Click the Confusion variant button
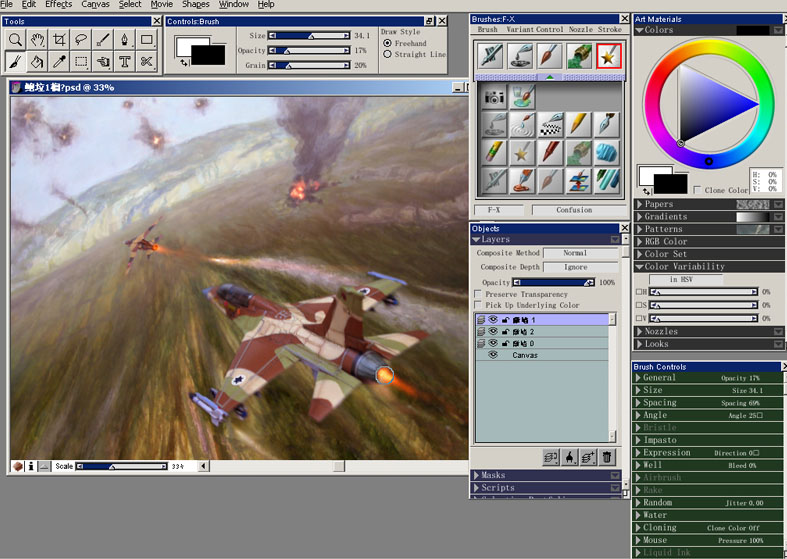The width and height of the screenshot is (787, 559). click(x=579, y=210)
